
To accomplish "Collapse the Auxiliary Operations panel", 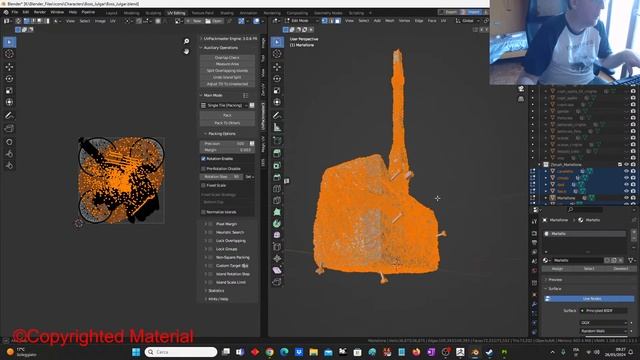I will [x=220, y=48].
